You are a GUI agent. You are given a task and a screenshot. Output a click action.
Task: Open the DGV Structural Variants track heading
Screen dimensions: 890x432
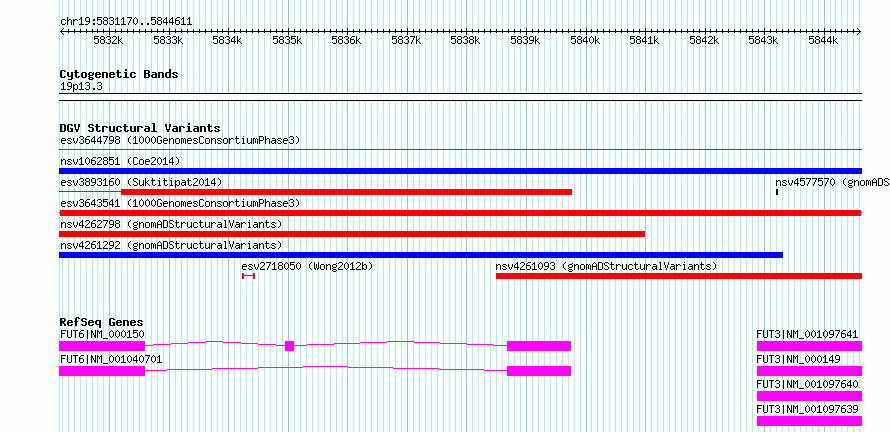tap(140, 128)
